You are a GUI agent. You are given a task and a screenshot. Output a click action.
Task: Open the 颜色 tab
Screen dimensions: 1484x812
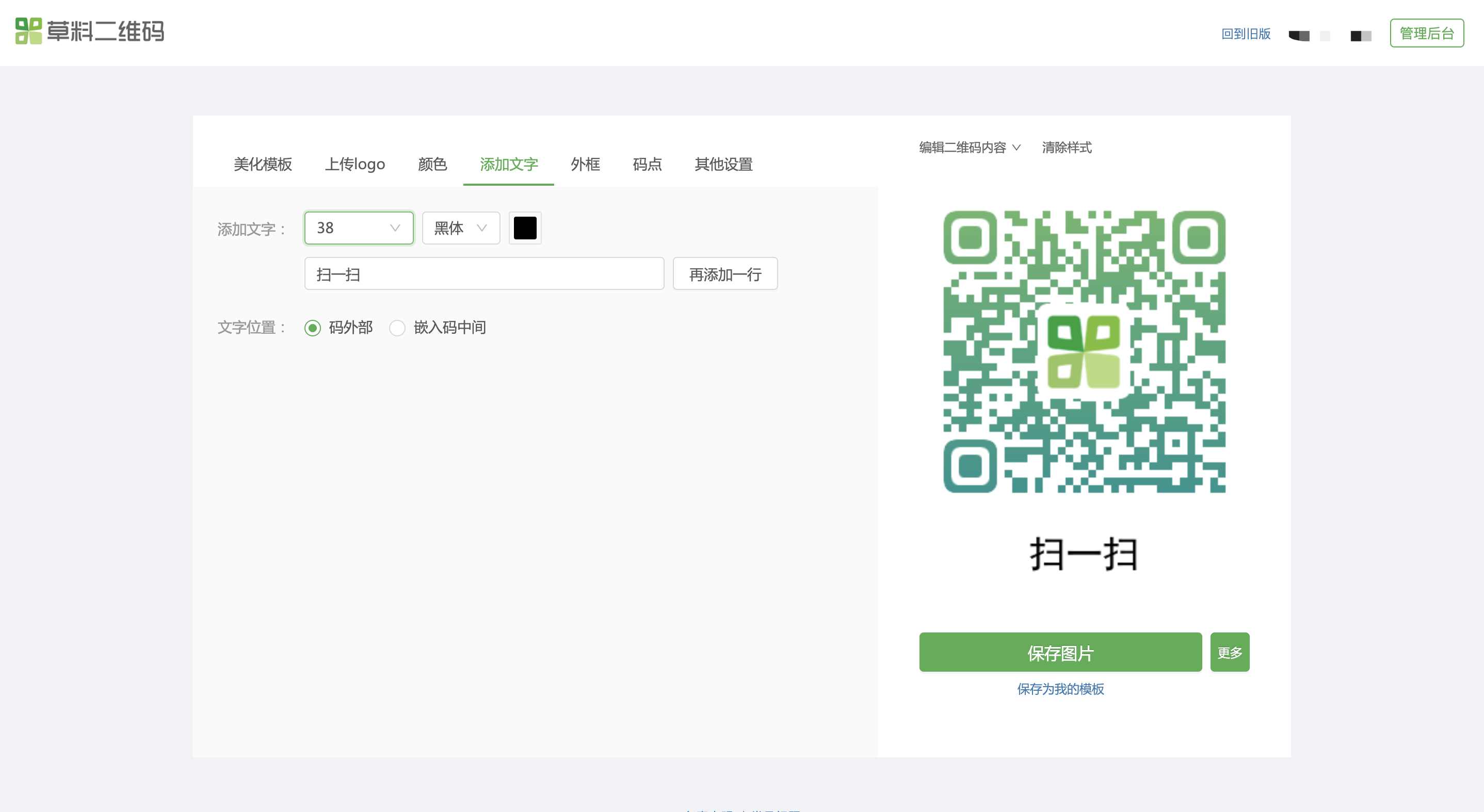(x=432, y=164)
